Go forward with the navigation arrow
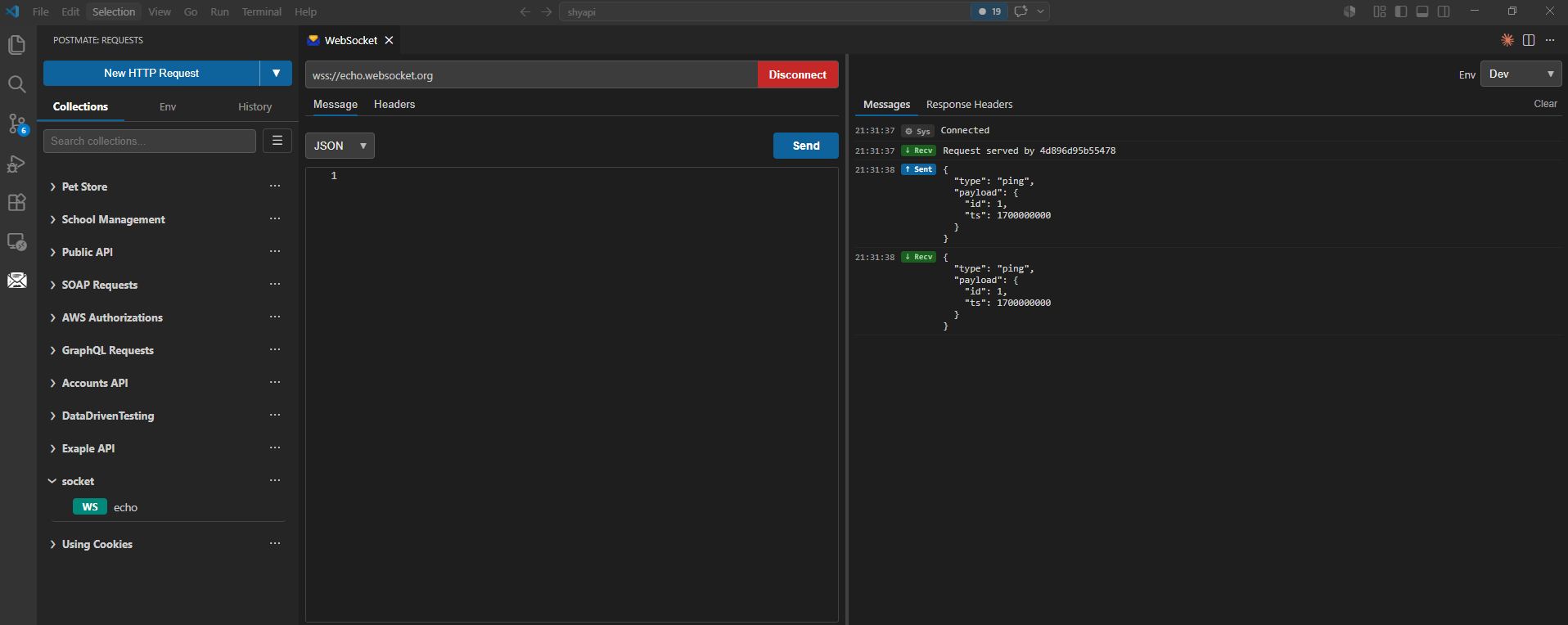Viewport: 1568px width, 625px height. click(547, 11)
